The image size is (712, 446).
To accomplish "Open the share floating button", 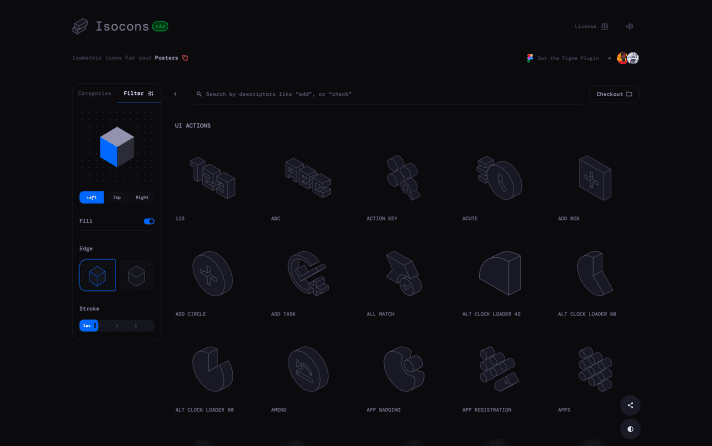I will 630,405.
